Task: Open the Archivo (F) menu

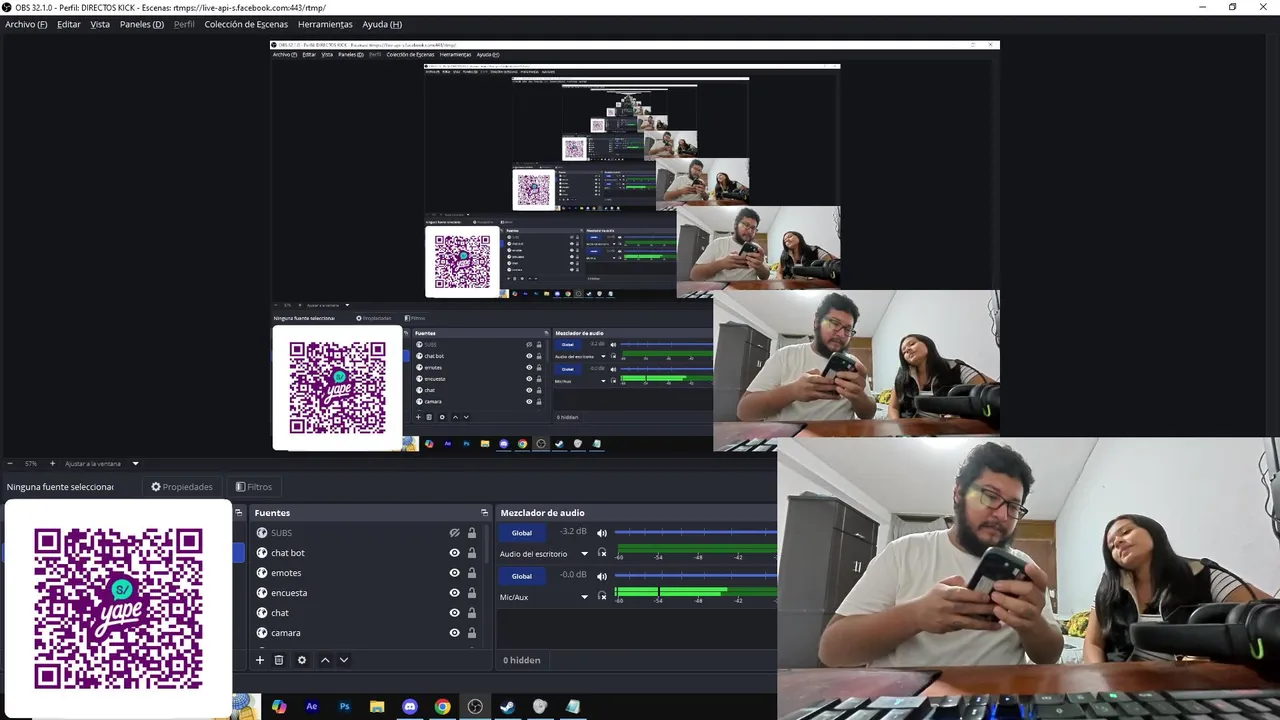Action: pyautogui.click(x=26, y=24)
